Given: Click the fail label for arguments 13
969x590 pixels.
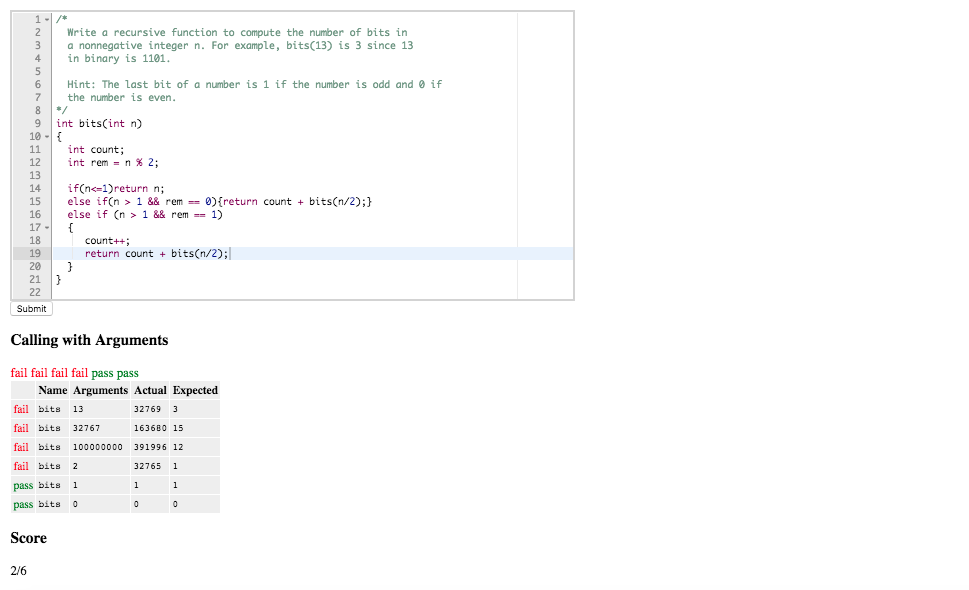Looking at the screenshot, I should [20, 409].
